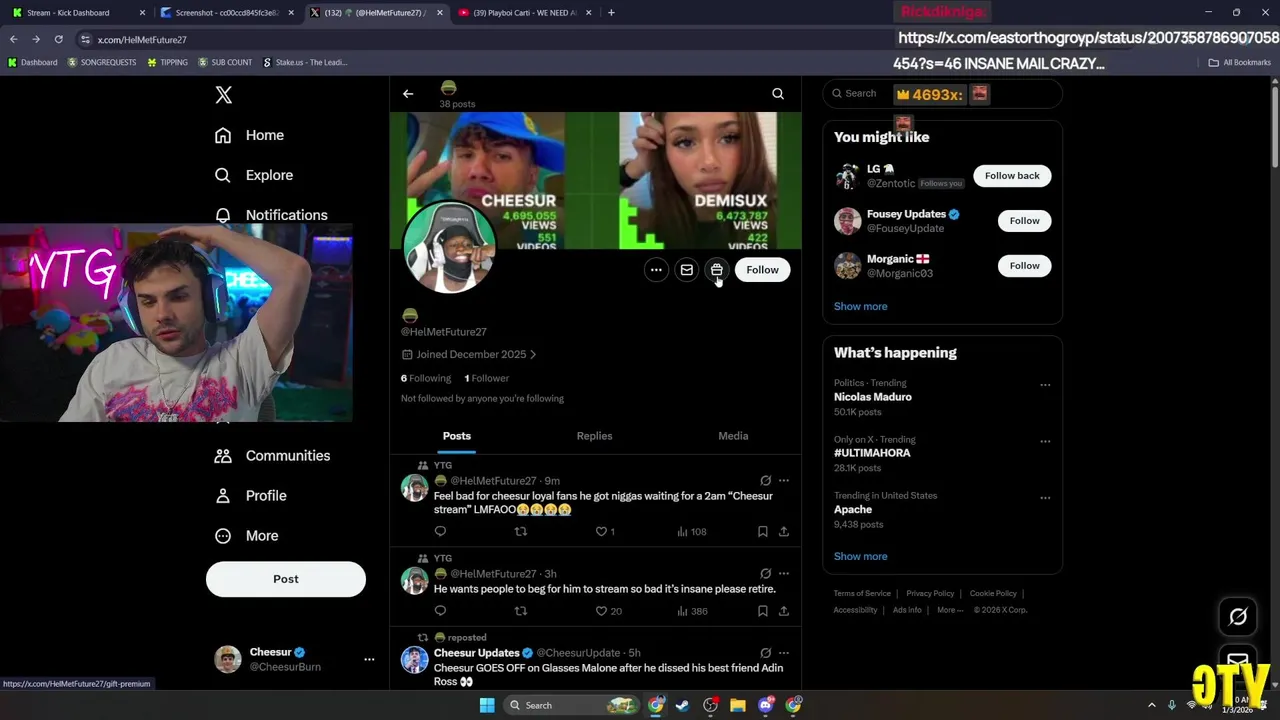Bookmark the 9m post
Image resolution: width=1280 pixels, height=720 pixels.
click(x=762, y=532)
